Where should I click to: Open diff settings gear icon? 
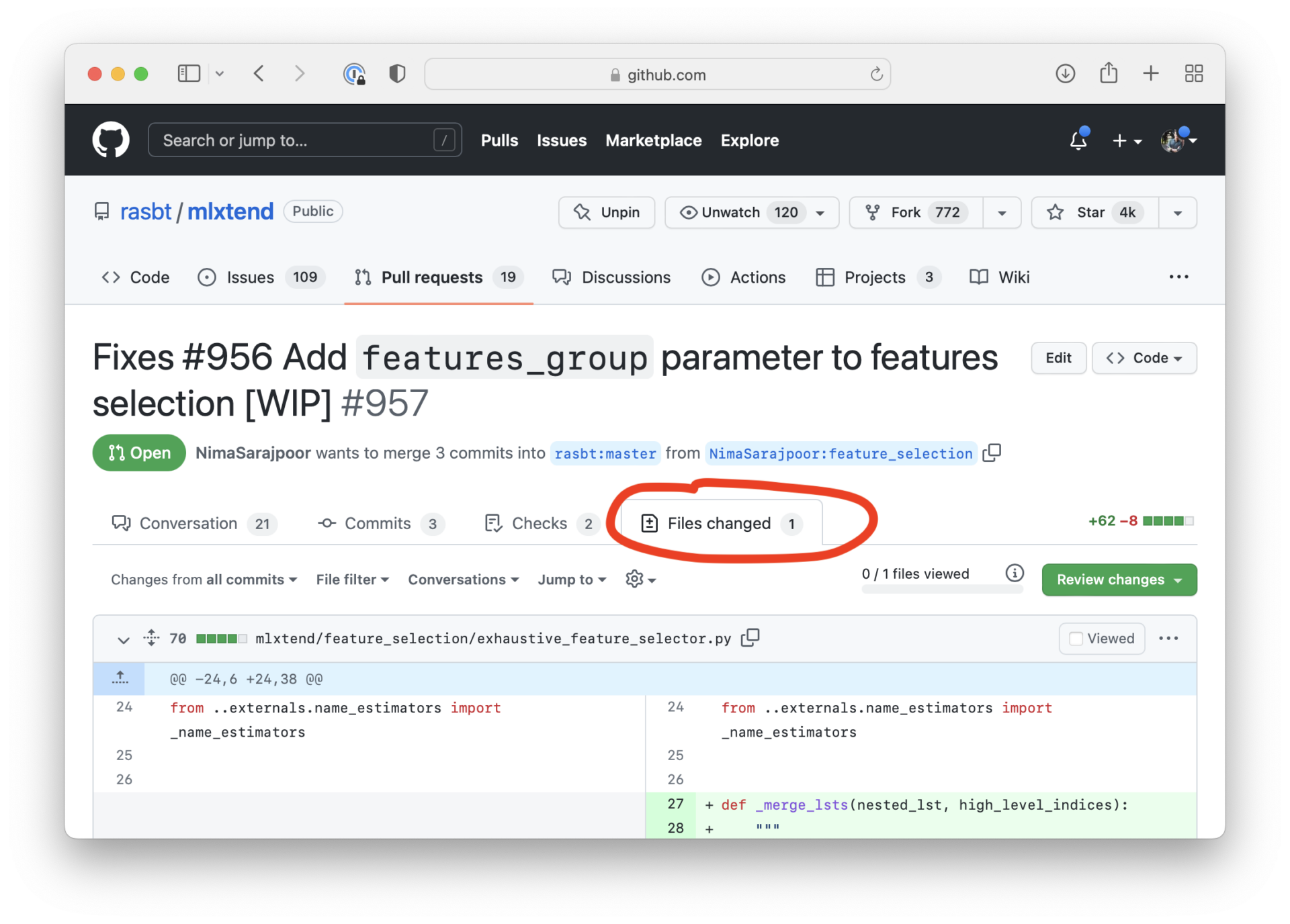click(x=636, y=579)
